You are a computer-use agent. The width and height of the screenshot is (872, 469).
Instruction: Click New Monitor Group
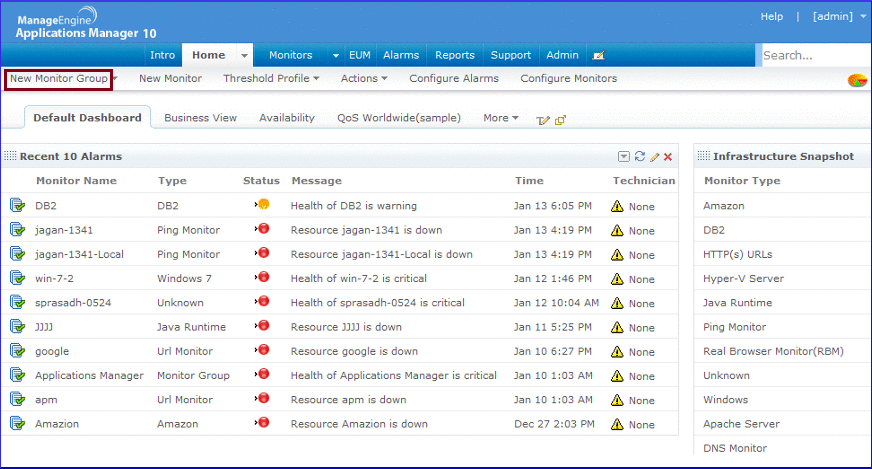pyautogui.click(x=58, y=78)
